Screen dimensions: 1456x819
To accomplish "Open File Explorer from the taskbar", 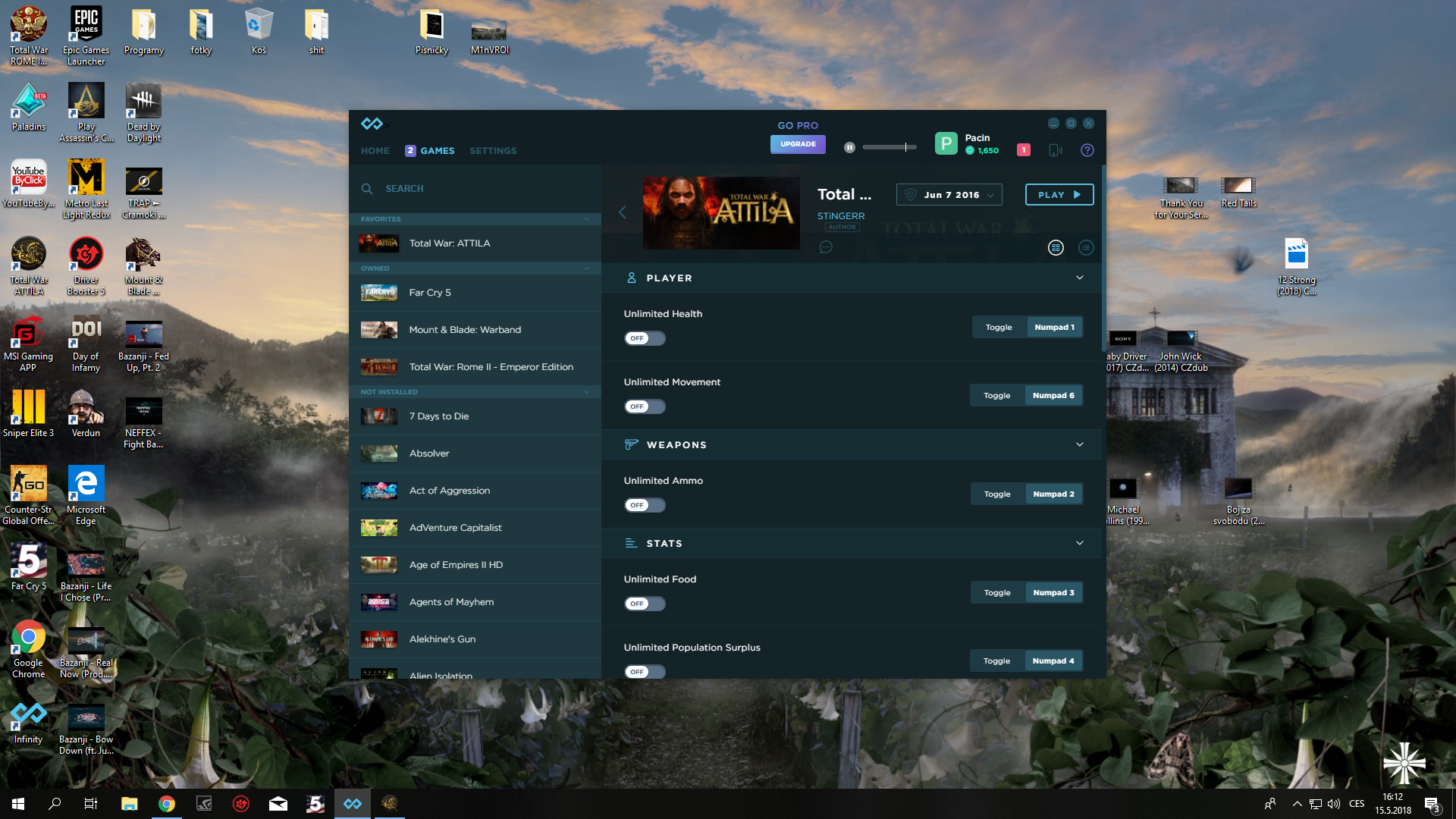I will [130, 803].
